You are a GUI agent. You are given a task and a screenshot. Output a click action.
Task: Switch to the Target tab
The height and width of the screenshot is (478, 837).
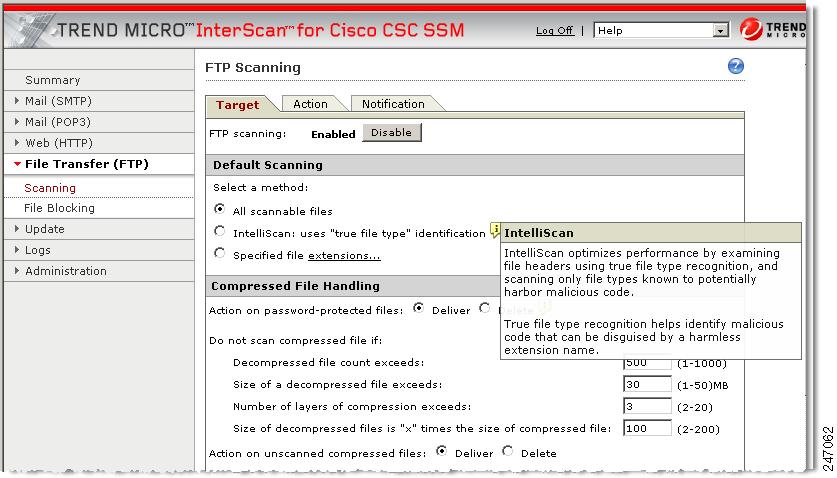(238, 105)
